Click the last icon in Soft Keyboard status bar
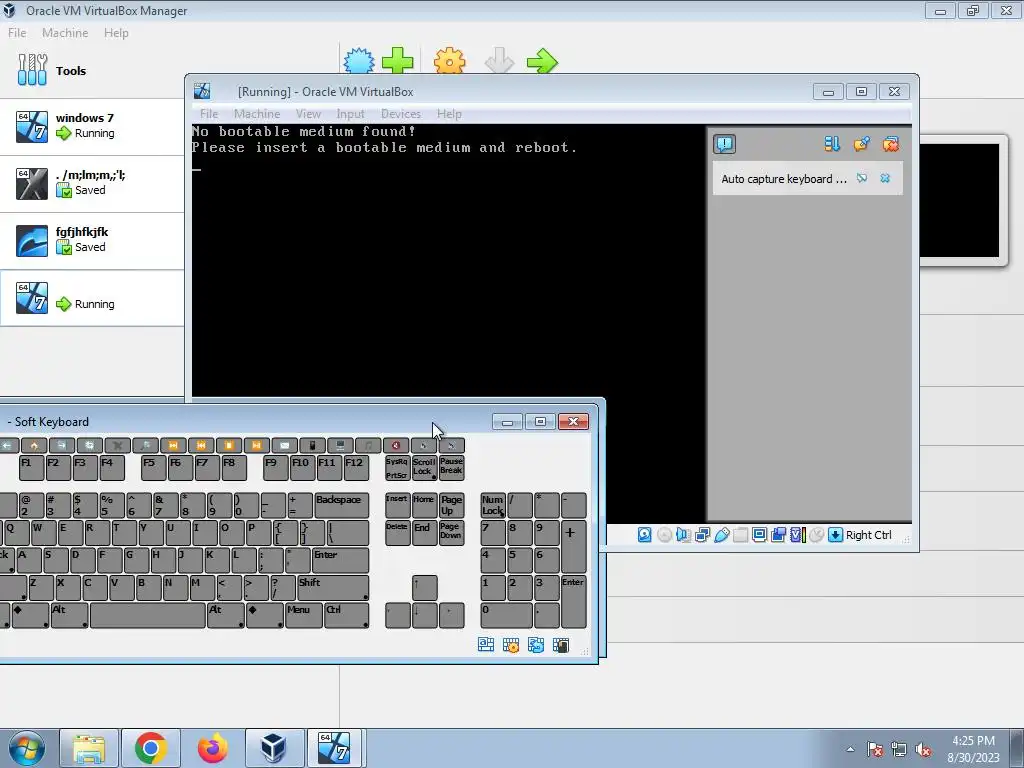Viewport: 1024px width, 768px height. (560, 645)
